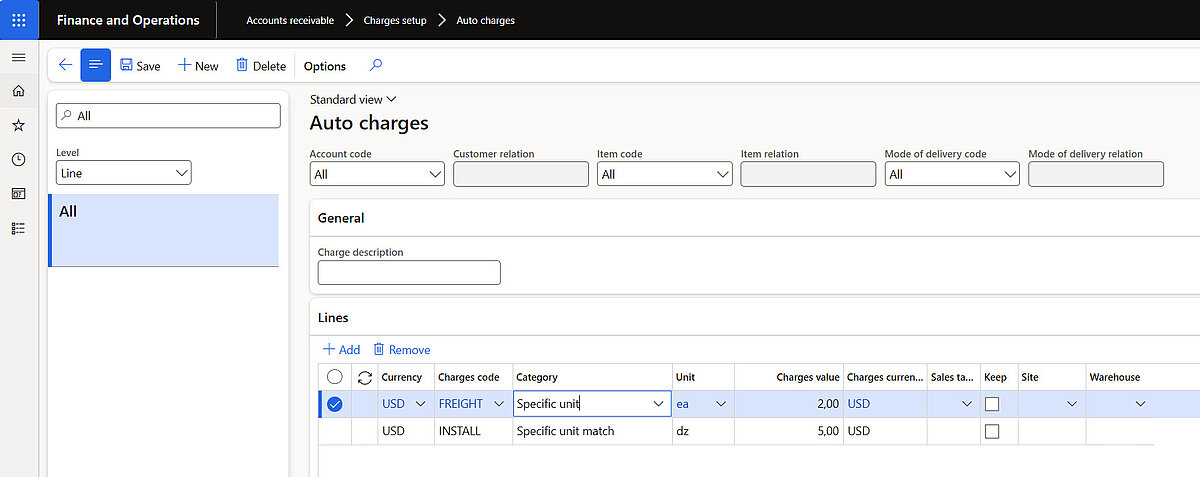Screen dimensions: 1200x477
Task: Open Recent clock icon in sidebar
Action: [18, 159]
